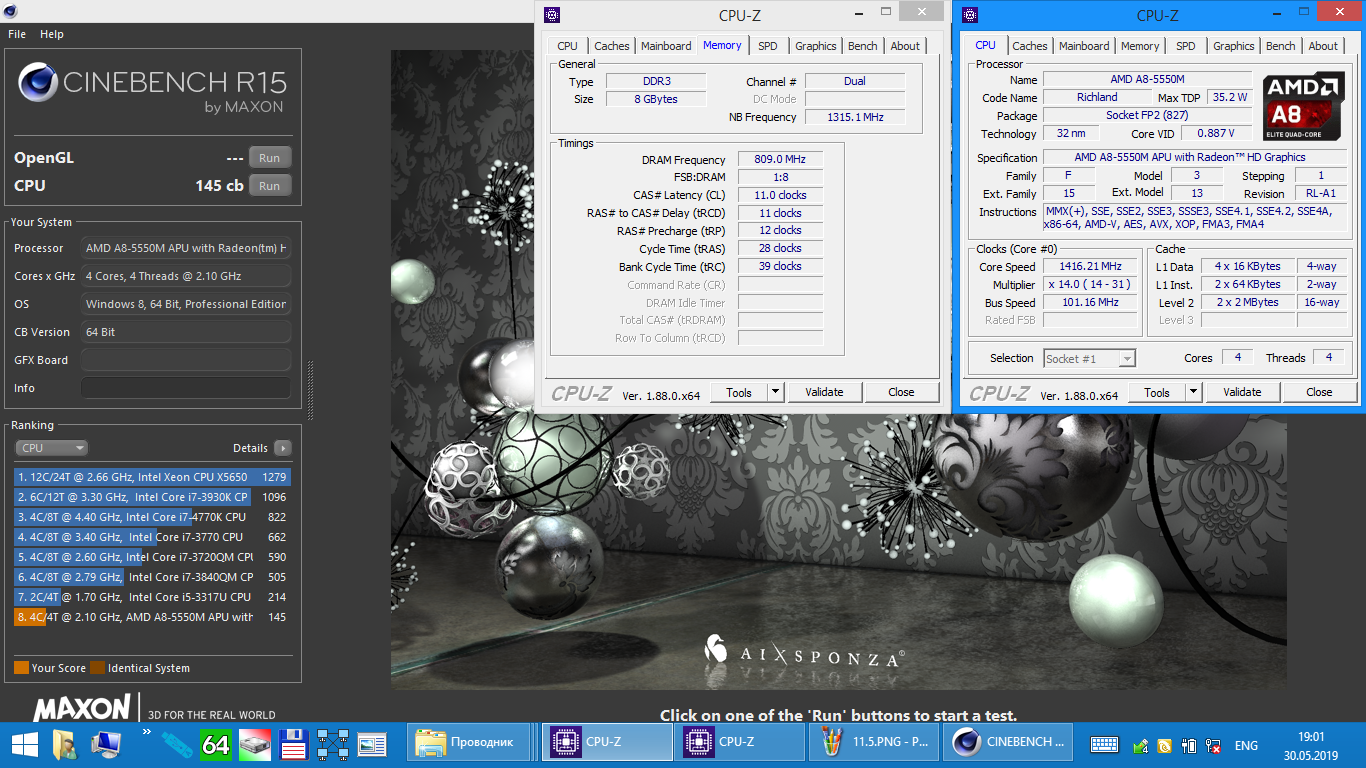This screenshot has height=768, width=1366.
Task: Open the Tools arrow in the CPU-tab CPU-Z window
Action: point(1193,392)
